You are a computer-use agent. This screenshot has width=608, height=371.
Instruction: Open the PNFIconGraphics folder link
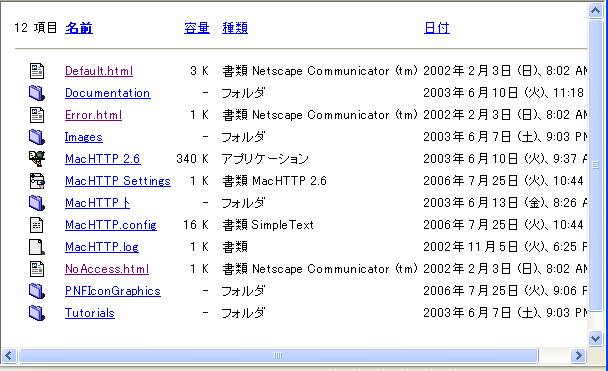pyautogui.click(x=113, y=291)
